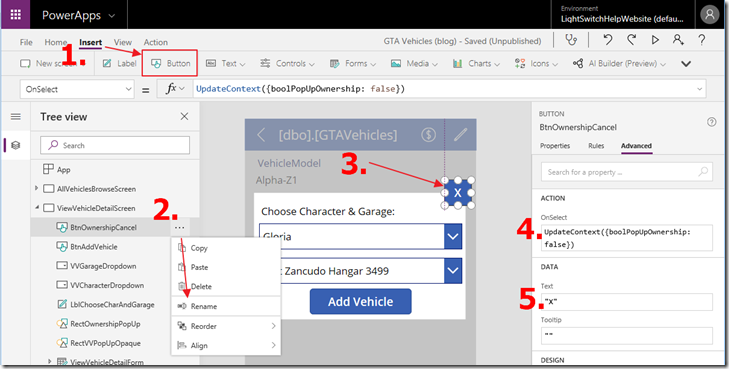The height and width of the screenshot is (369, 729).
Task: Click the Undo arrow icon
Action: pyautogui.click(x=607, y=40)
